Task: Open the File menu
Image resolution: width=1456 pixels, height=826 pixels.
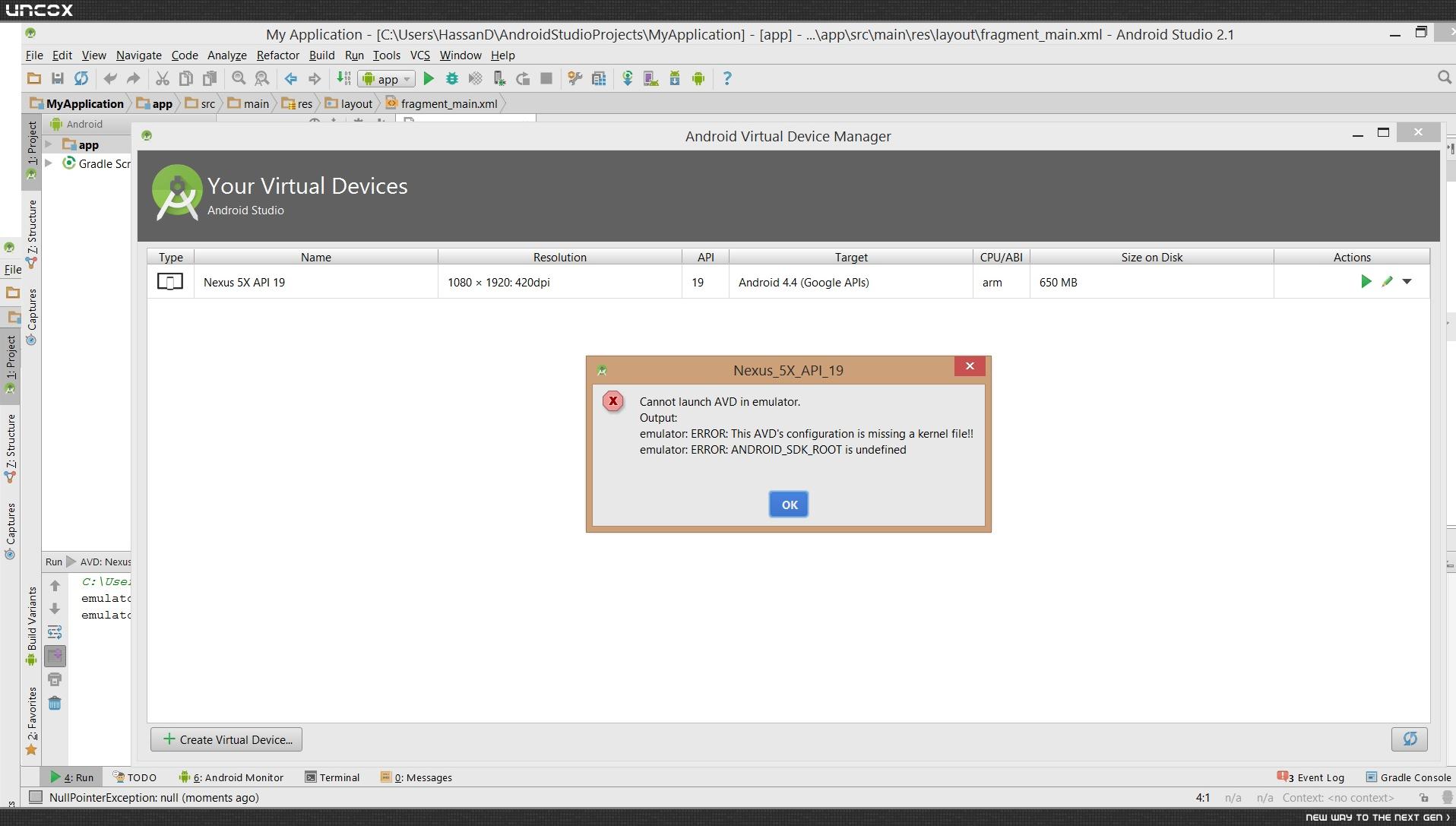Action: coord(34,55)
